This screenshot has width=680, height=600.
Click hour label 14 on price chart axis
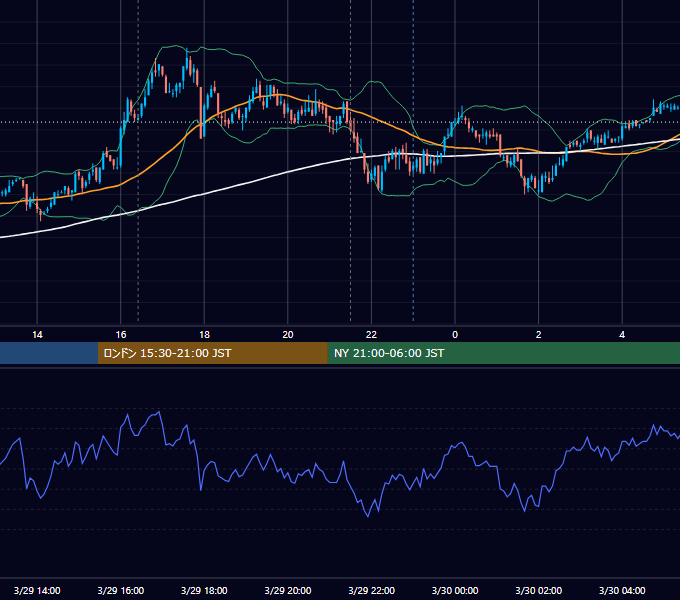coord(37,335)
